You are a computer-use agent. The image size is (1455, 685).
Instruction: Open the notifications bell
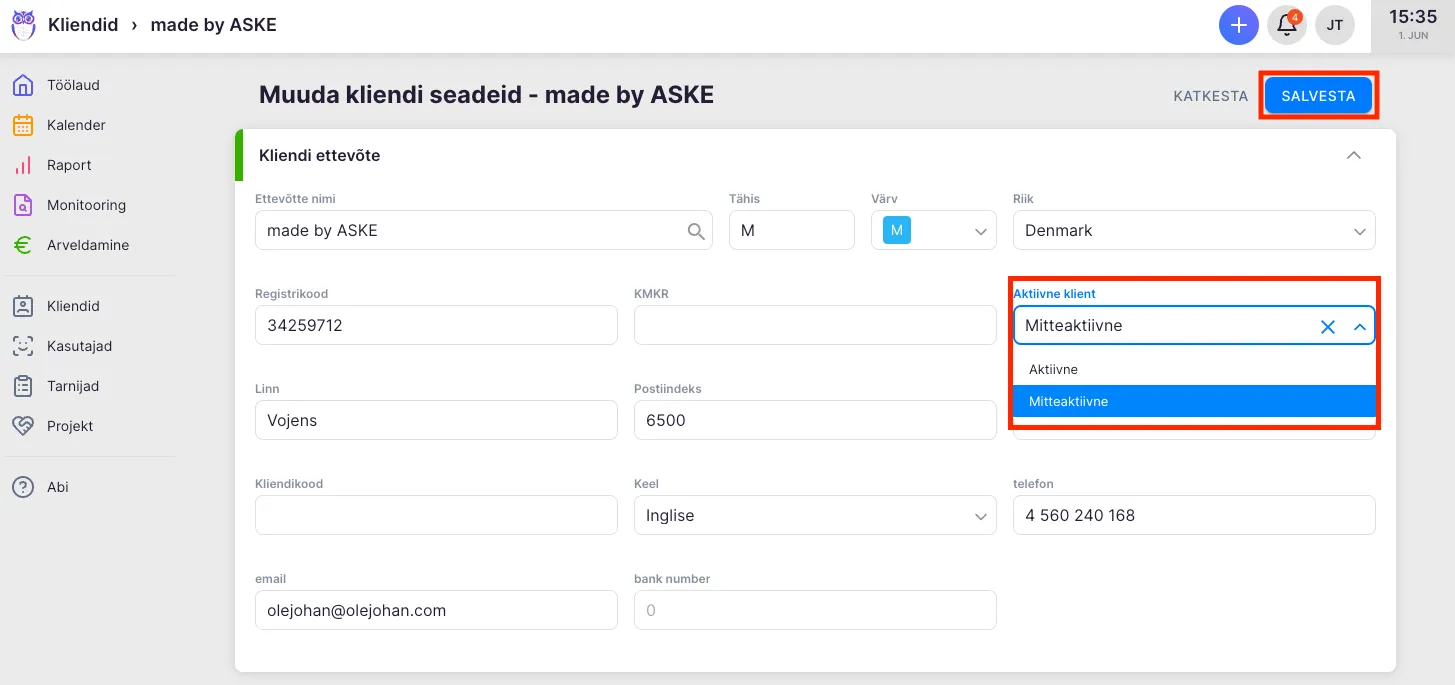[1287, 25]
